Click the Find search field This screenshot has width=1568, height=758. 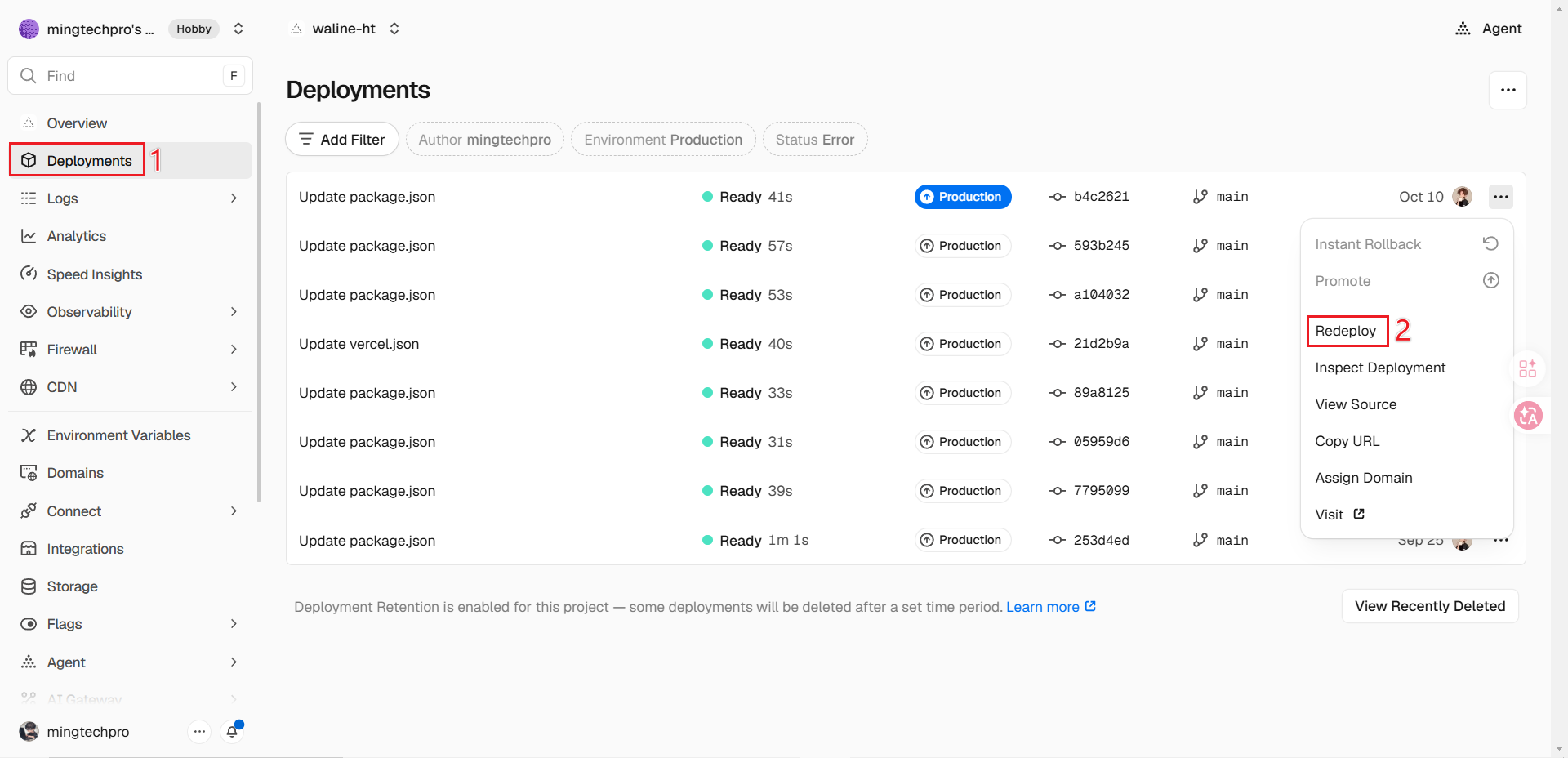tap(130, 76)
